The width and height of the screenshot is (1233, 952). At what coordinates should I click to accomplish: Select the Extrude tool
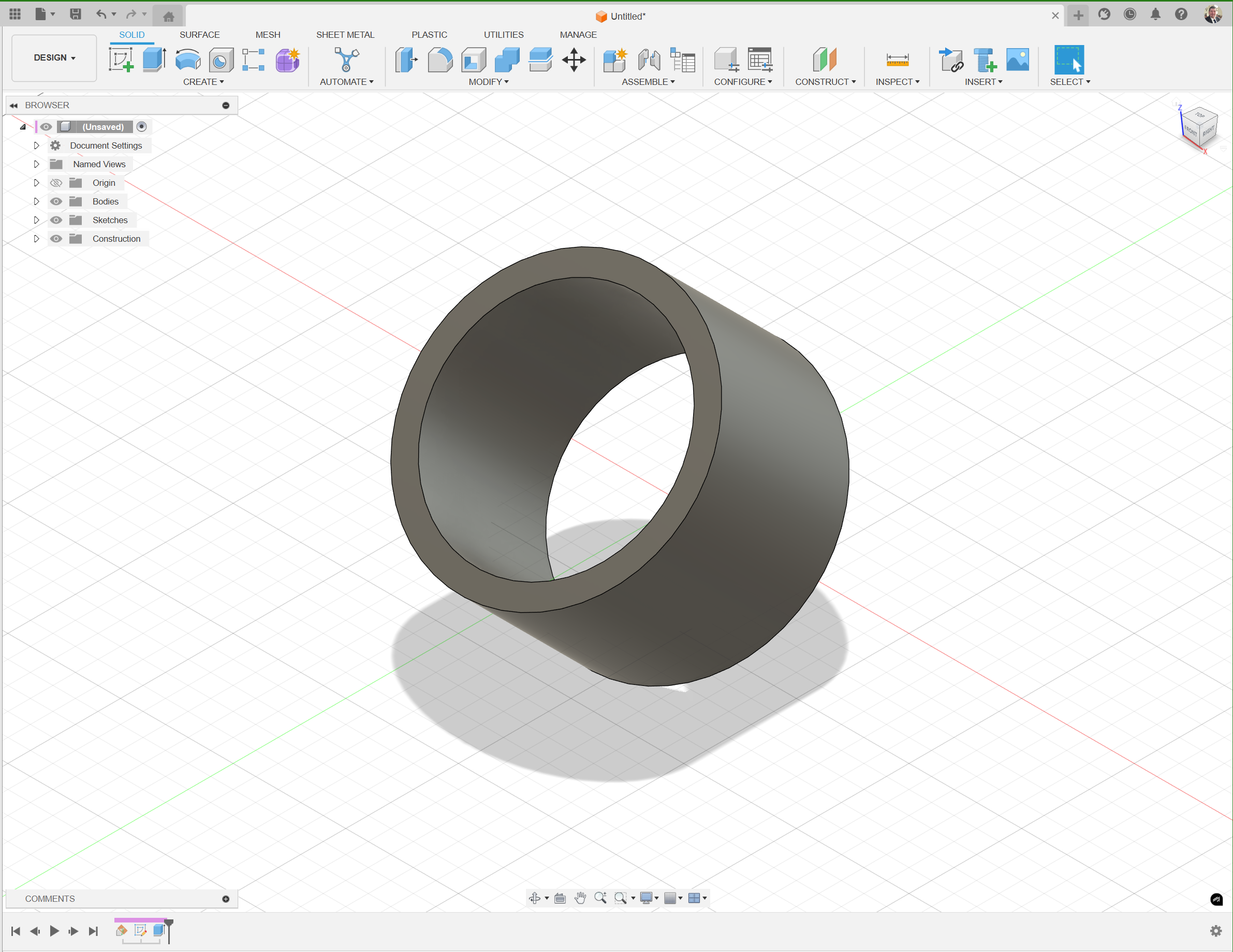click(154, 60)
